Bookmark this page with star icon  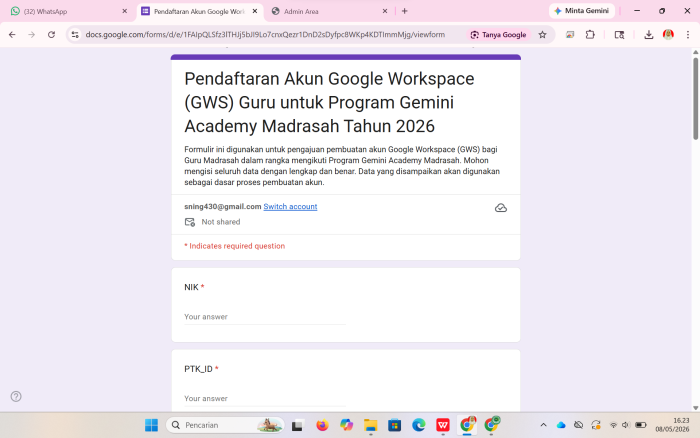(x=542, y=34)
